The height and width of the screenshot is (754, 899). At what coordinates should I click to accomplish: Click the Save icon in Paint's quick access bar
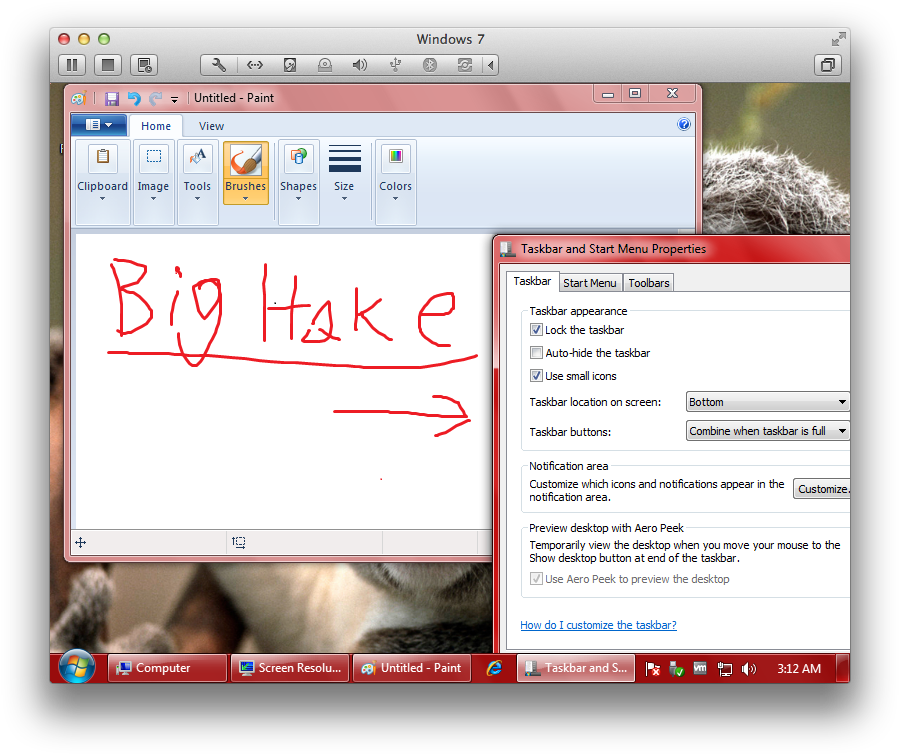(x=112, y=99)
